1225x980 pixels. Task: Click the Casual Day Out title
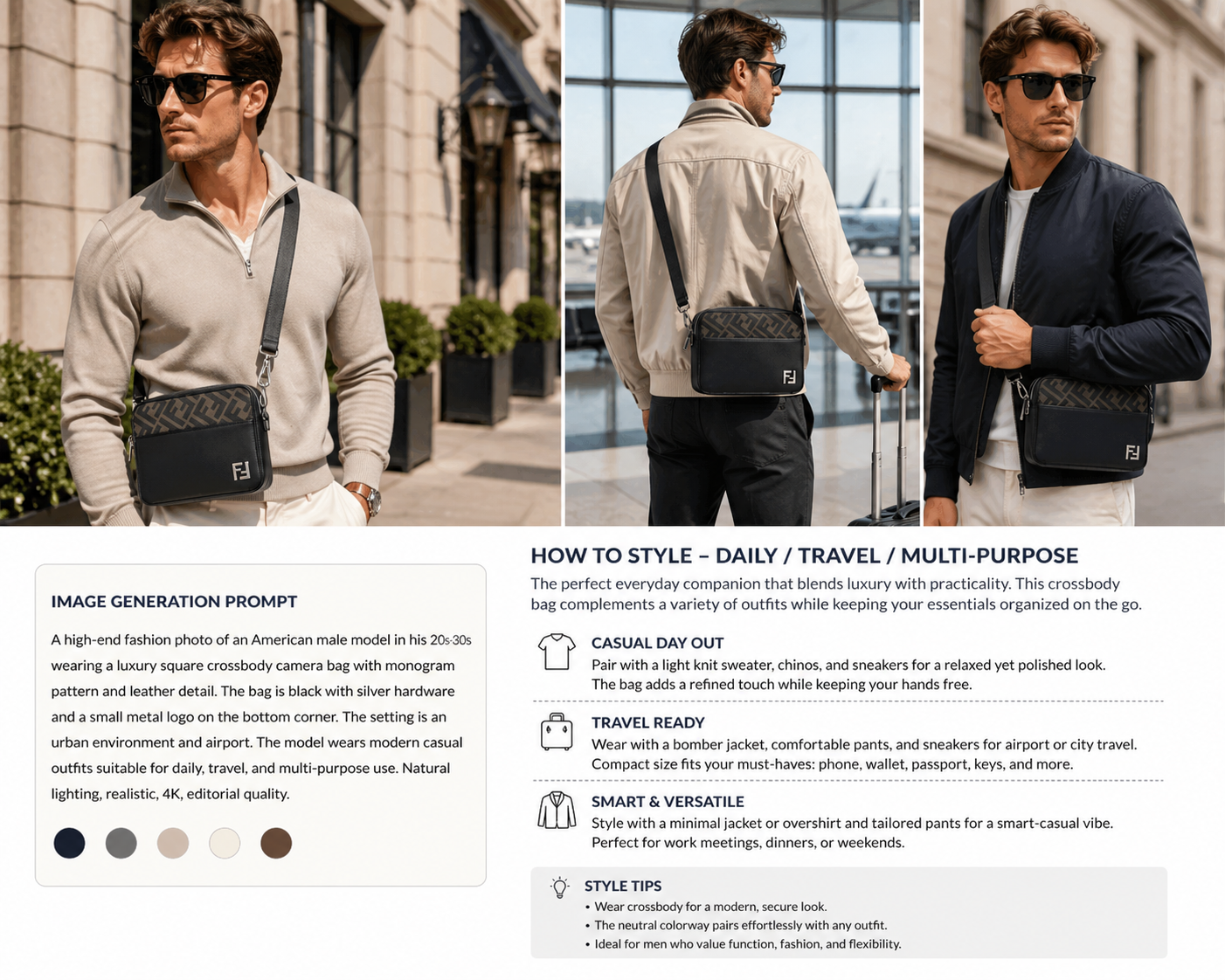click(657, 643)
